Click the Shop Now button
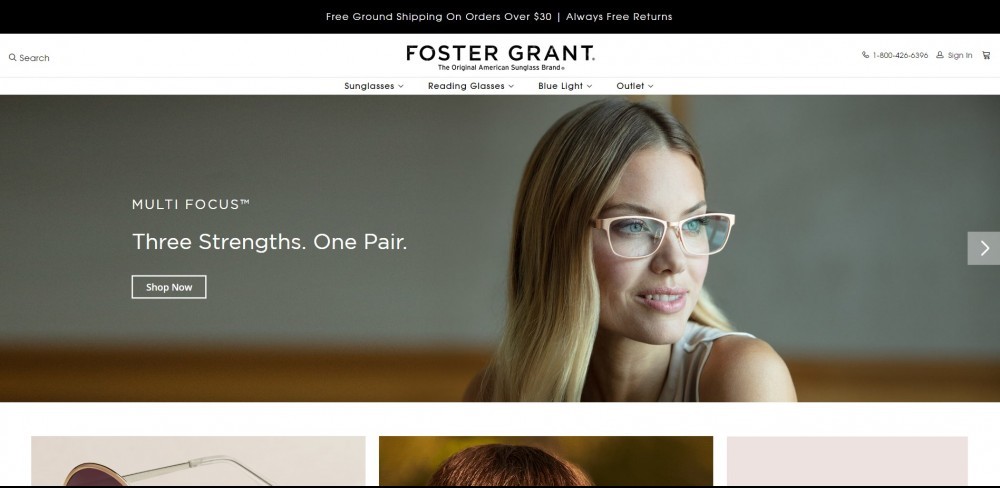 tap(169, 287)
